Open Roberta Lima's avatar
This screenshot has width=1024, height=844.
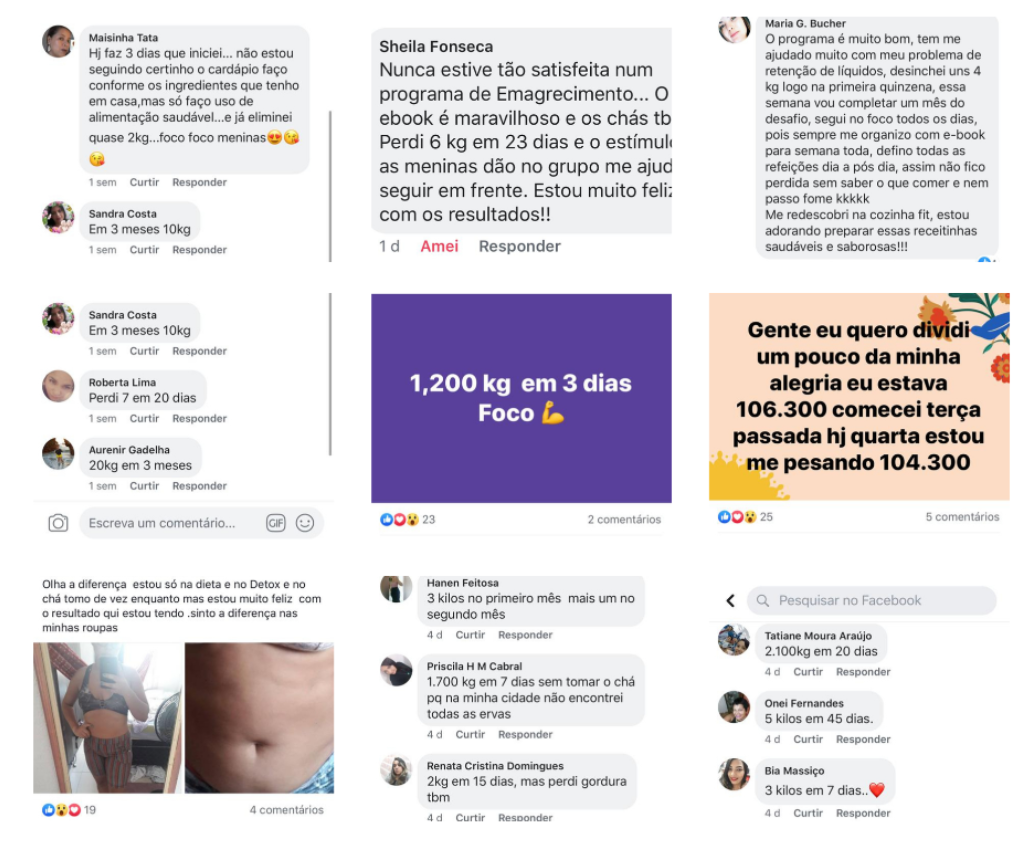(58, 386)
